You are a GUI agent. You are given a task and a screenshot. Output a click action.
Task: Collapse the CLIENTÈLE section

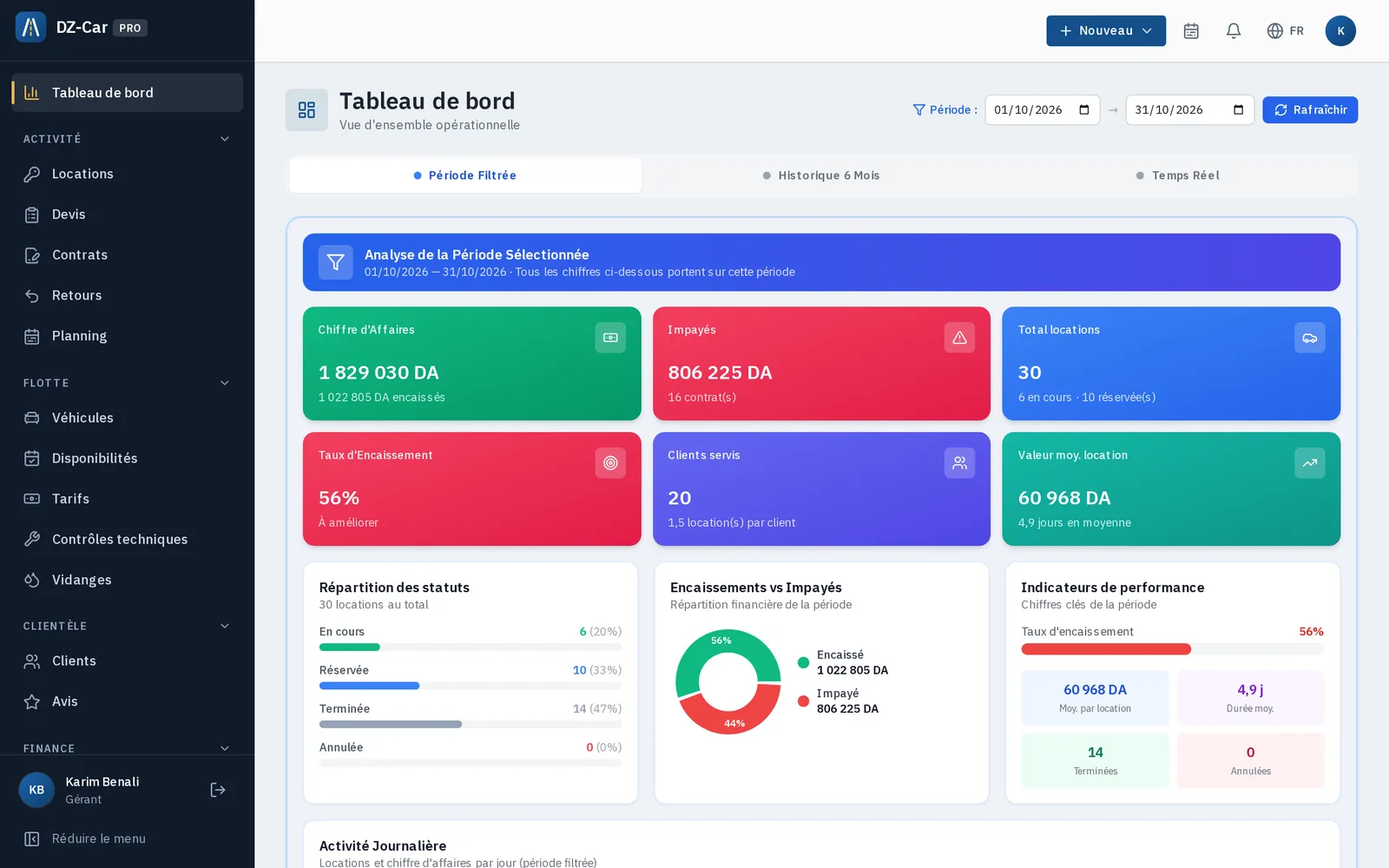click(127, 626)
